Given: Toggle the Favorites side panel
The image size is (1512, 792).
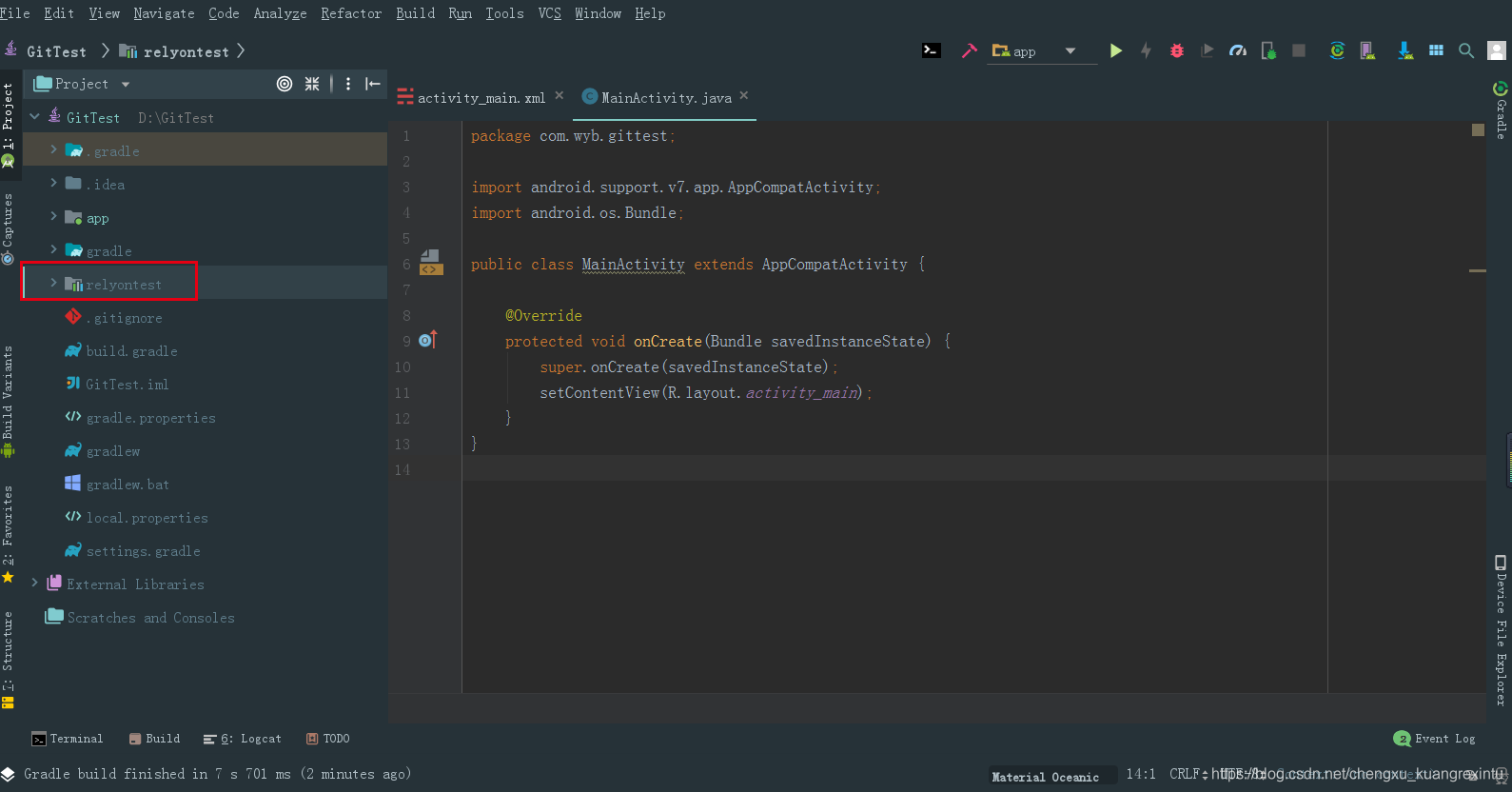Looking at the screenshot, I should coord(8,535).
